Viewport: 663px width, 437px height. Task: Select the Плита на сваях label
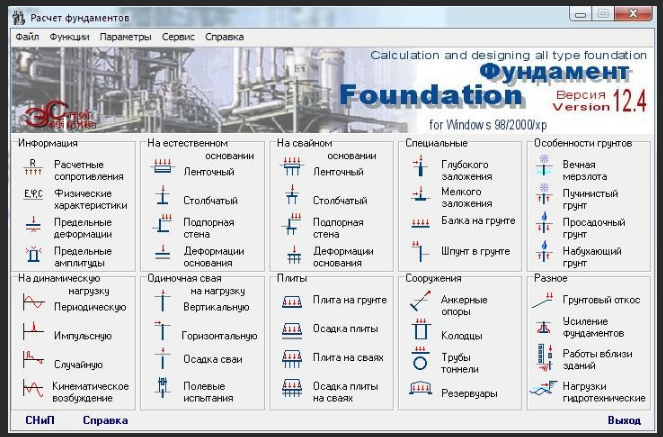pos(348,358)
